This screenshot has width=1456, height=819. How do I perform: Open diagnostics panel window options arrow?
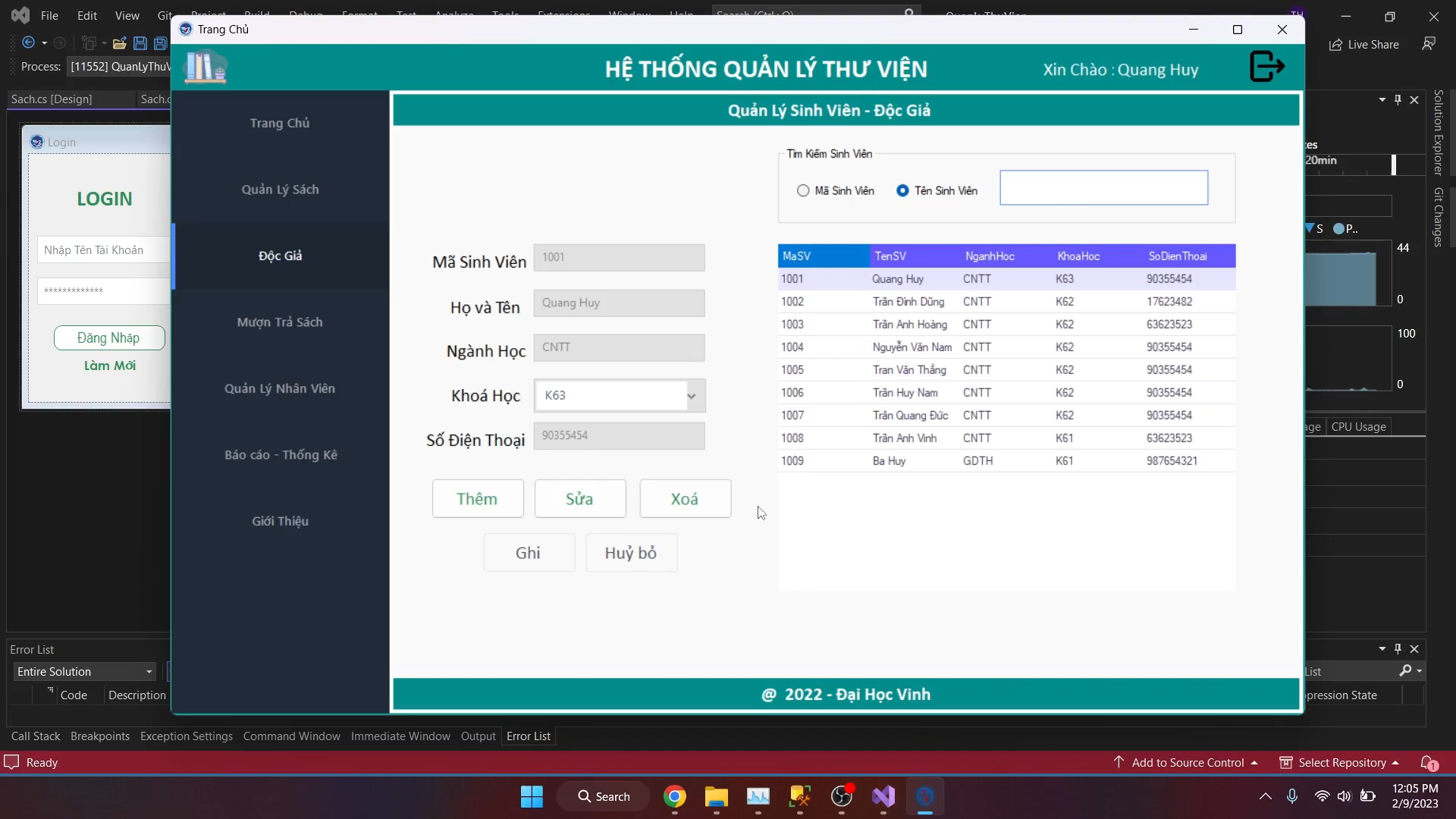(x=1382, y=99)
